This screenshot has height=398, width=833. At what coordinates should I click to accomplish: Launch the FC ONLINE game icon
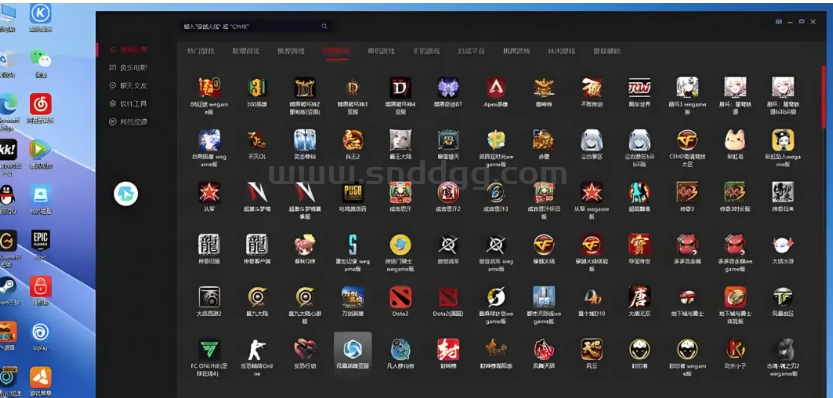tap(209, 349)
